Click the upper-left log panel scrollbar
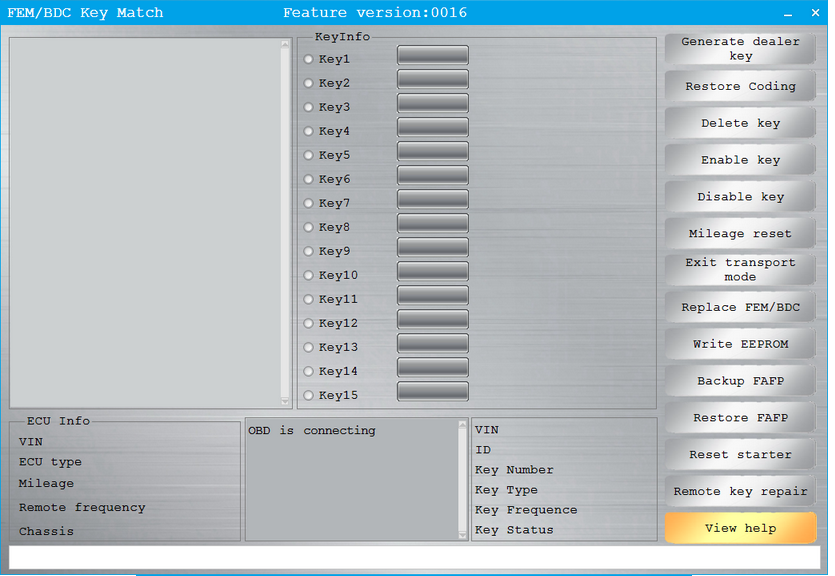This screenshot has width=835, height=576. click(285, 223)
